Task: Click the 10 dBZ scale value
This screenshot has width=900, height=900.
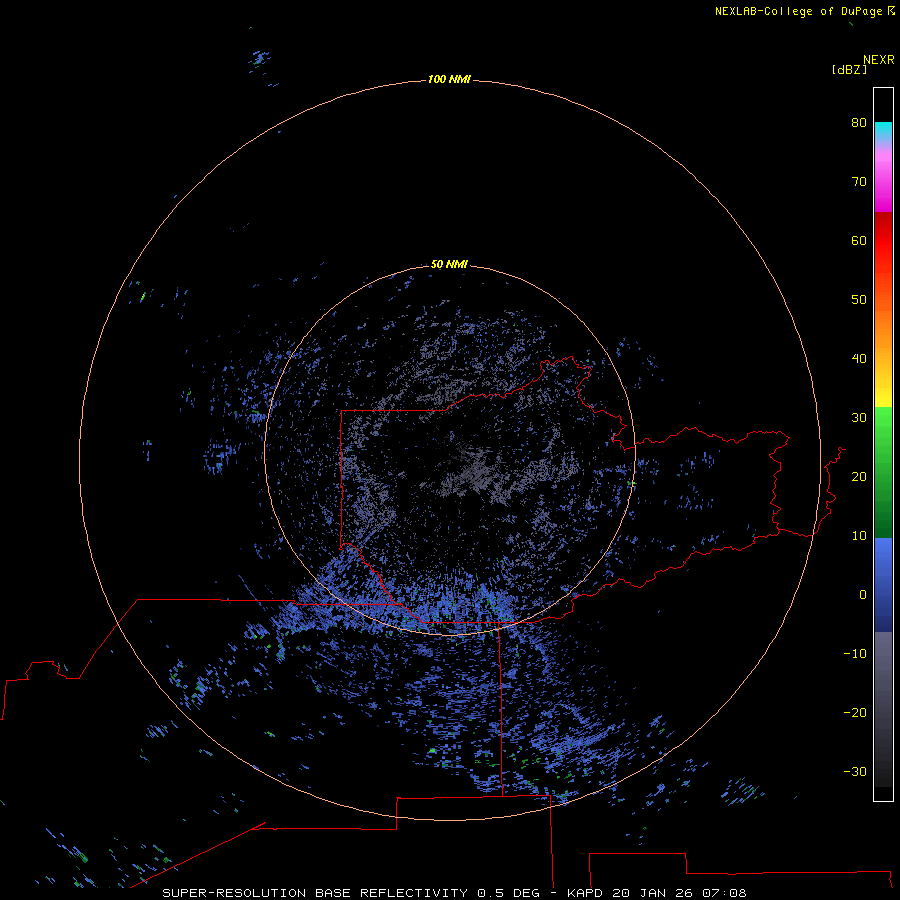Action: click(x=859, y=536)
